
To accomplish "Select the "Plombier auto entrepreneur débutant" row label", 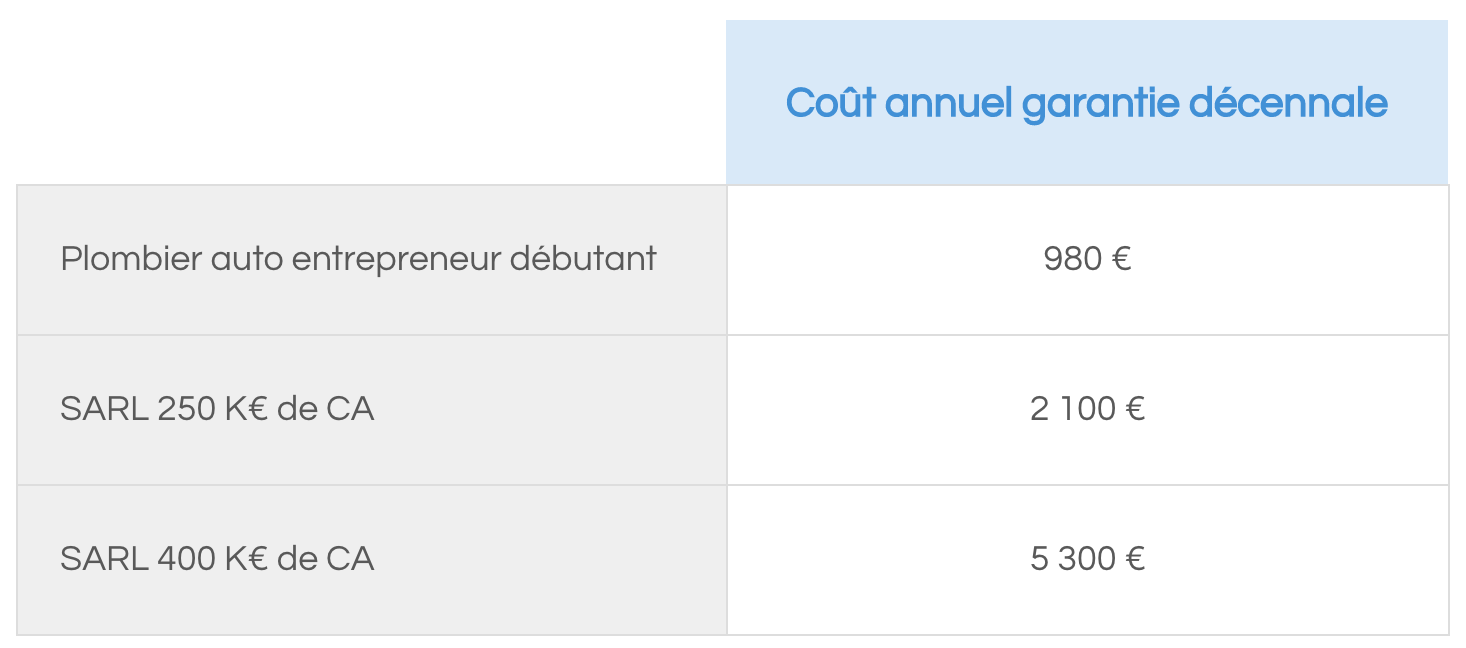I will click(358, 259).
